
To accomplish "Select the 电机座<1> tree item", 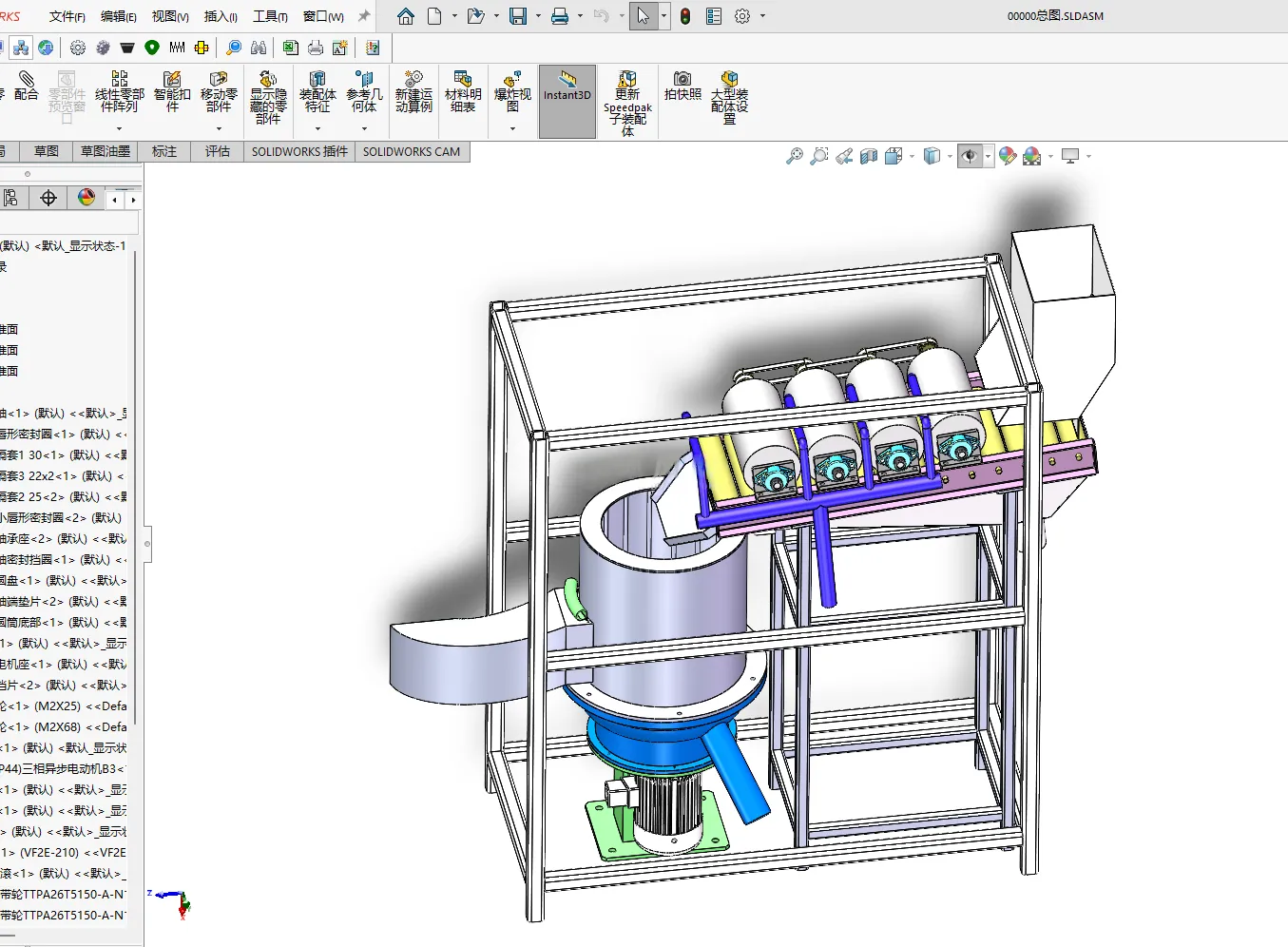I will click(x=63, y=664).
